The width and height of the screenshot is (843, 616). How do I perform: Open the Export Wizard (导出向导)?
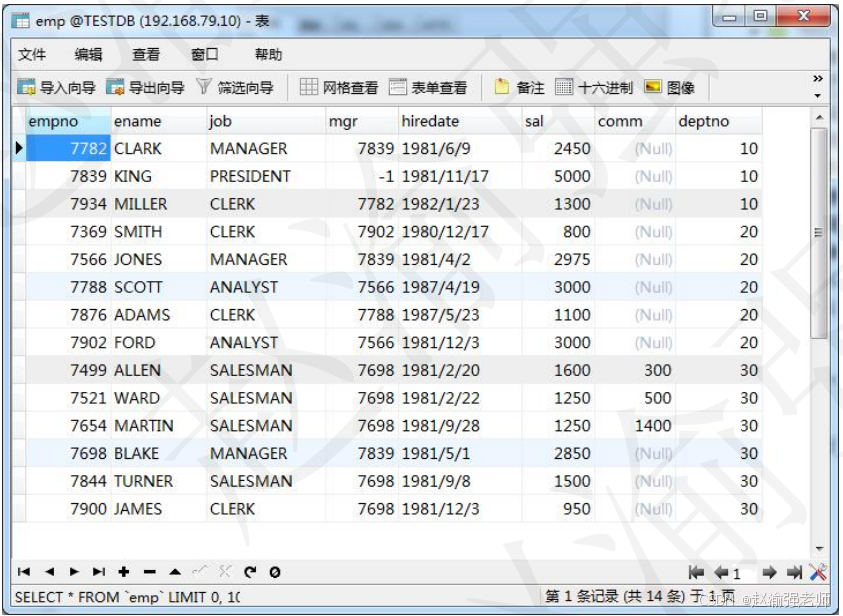145,87
